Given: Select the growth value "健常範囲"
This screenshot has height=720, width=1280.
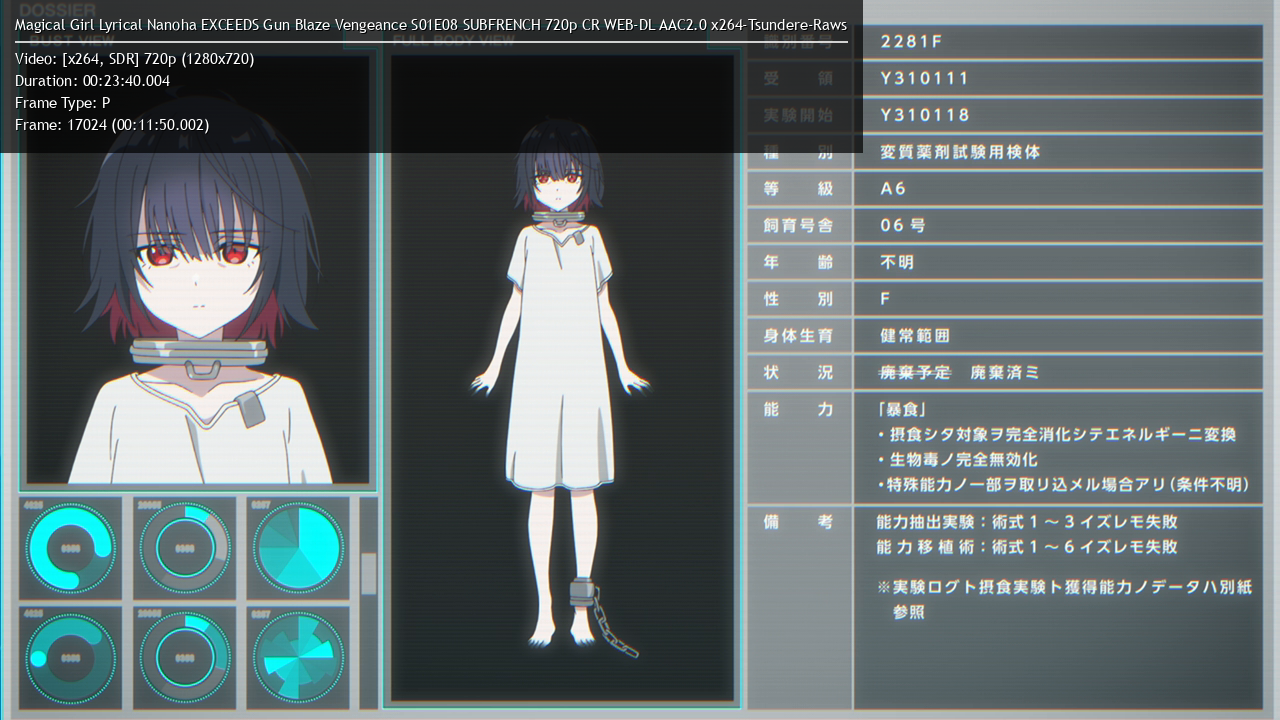Looking at the screenshot, I should 915,336.
